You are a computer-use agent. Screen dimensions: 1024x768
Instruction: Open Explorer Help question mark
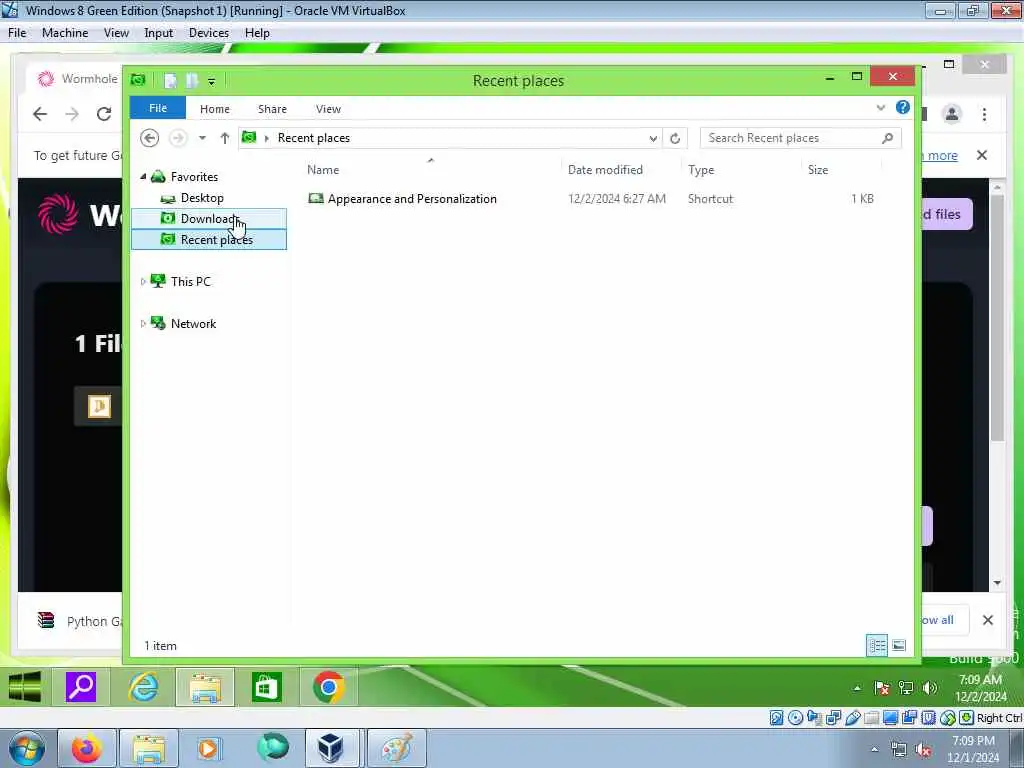pos(903,107)
